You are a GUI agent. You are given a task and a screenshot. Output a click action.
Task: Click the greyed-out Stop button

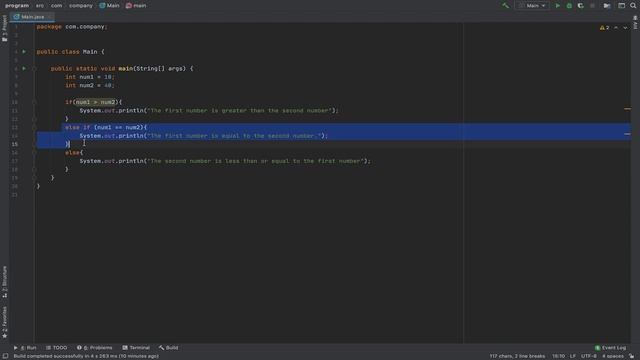click(592, 6)
